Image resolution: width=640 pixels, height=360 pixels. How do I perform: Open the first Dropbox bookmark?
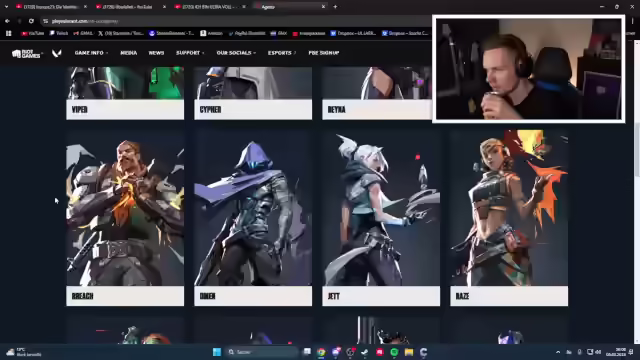(x=353, y=33)
